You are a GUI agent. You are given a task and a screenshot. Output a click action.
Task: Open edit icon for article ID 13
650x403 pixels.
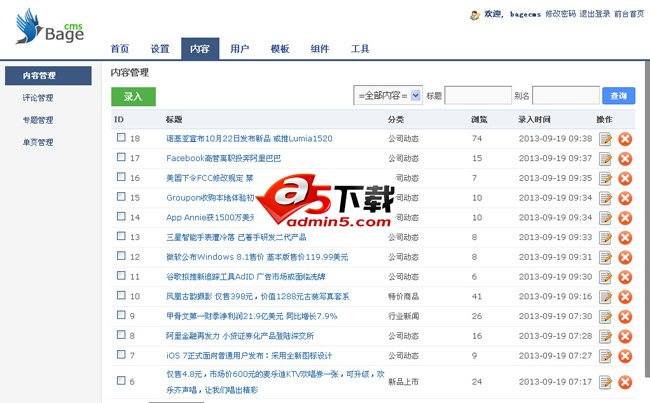pyautogui.click(x=605, y=237)
